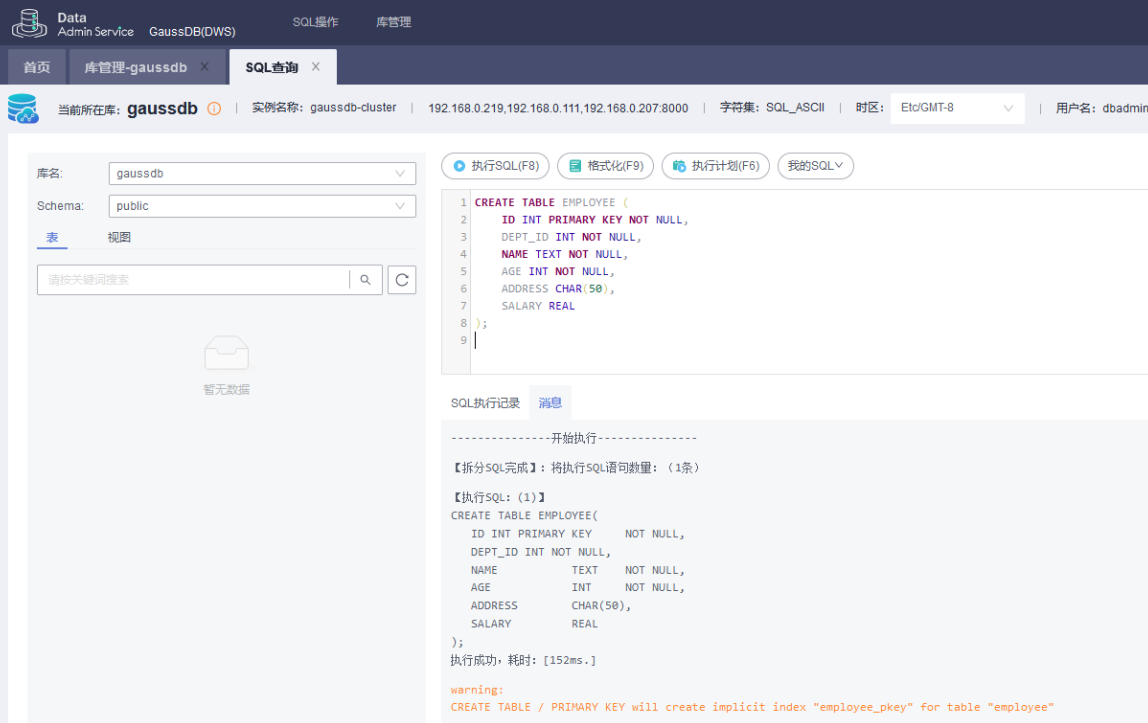Expand the 我的SQL dropdown

click(x=815, y=166)
